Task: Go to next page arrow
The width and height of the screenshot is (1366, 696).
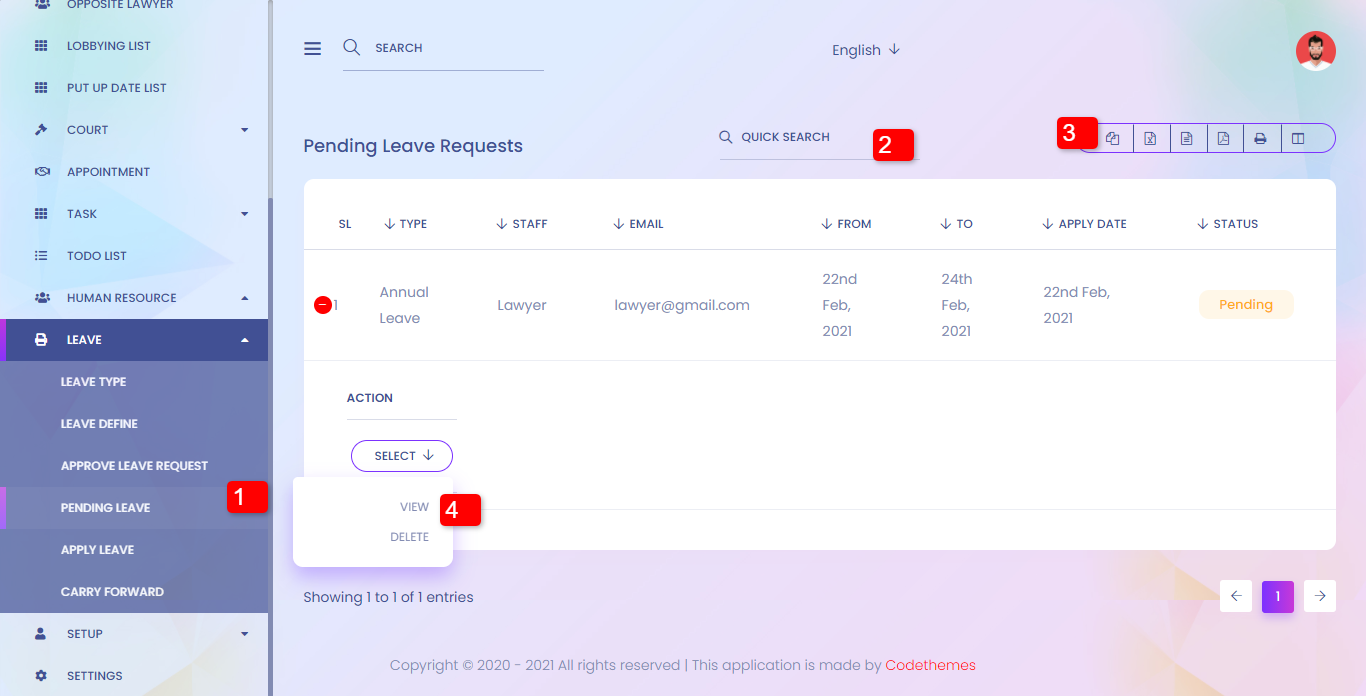Action: click(x=1320, y=596)
